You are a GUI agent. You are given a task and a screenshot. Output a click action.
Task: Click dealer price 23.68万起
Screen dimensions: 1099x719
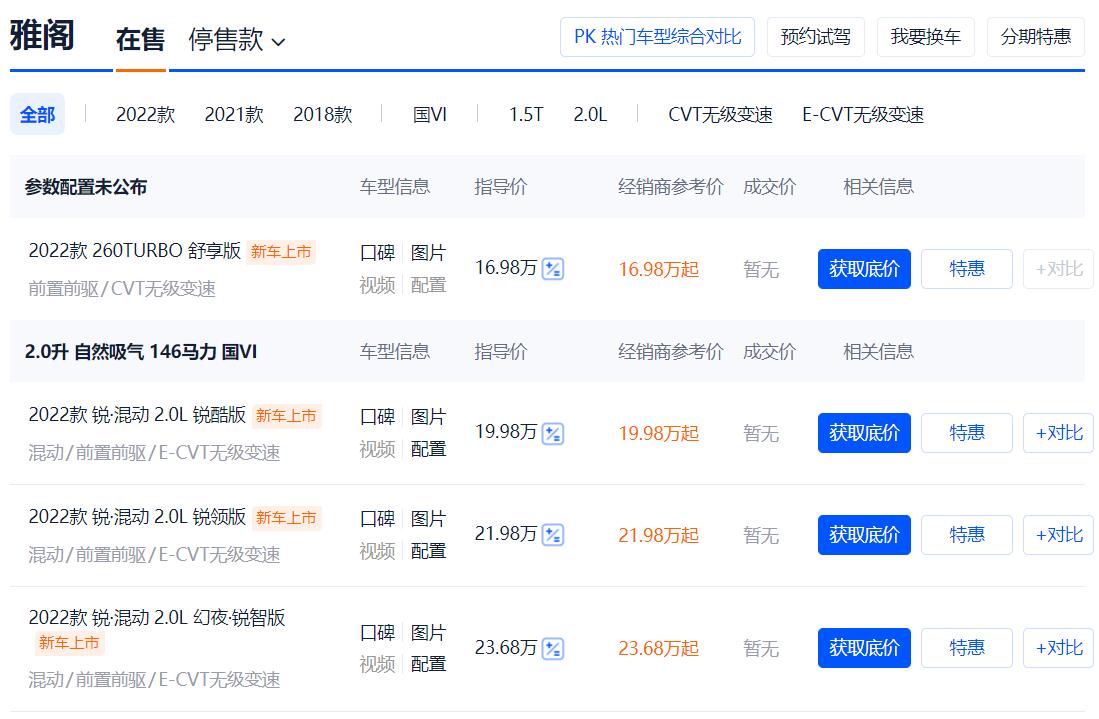click(x=658, y=649)
